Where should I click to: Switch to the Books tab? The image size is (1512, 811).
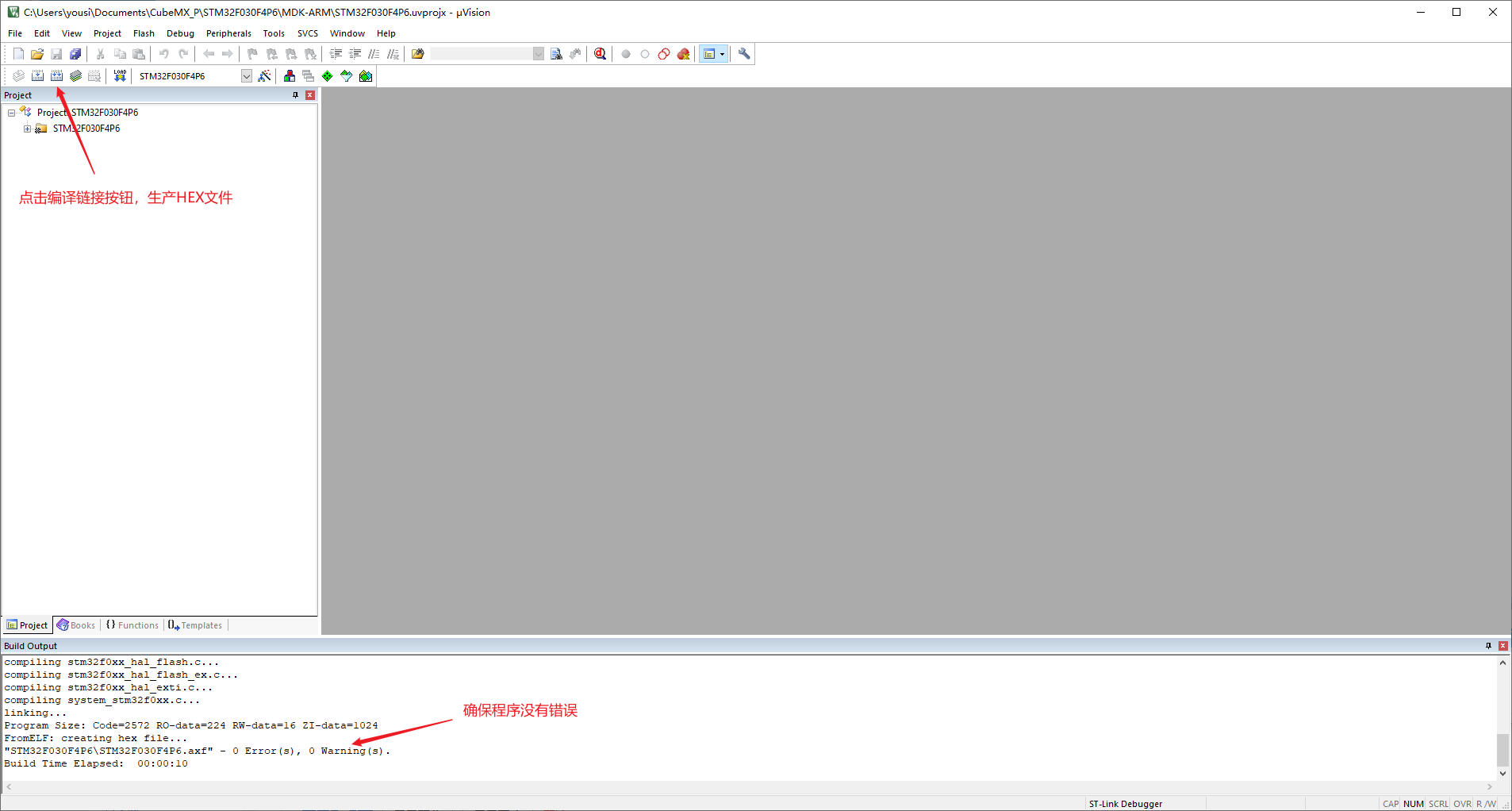coord(76,625)
